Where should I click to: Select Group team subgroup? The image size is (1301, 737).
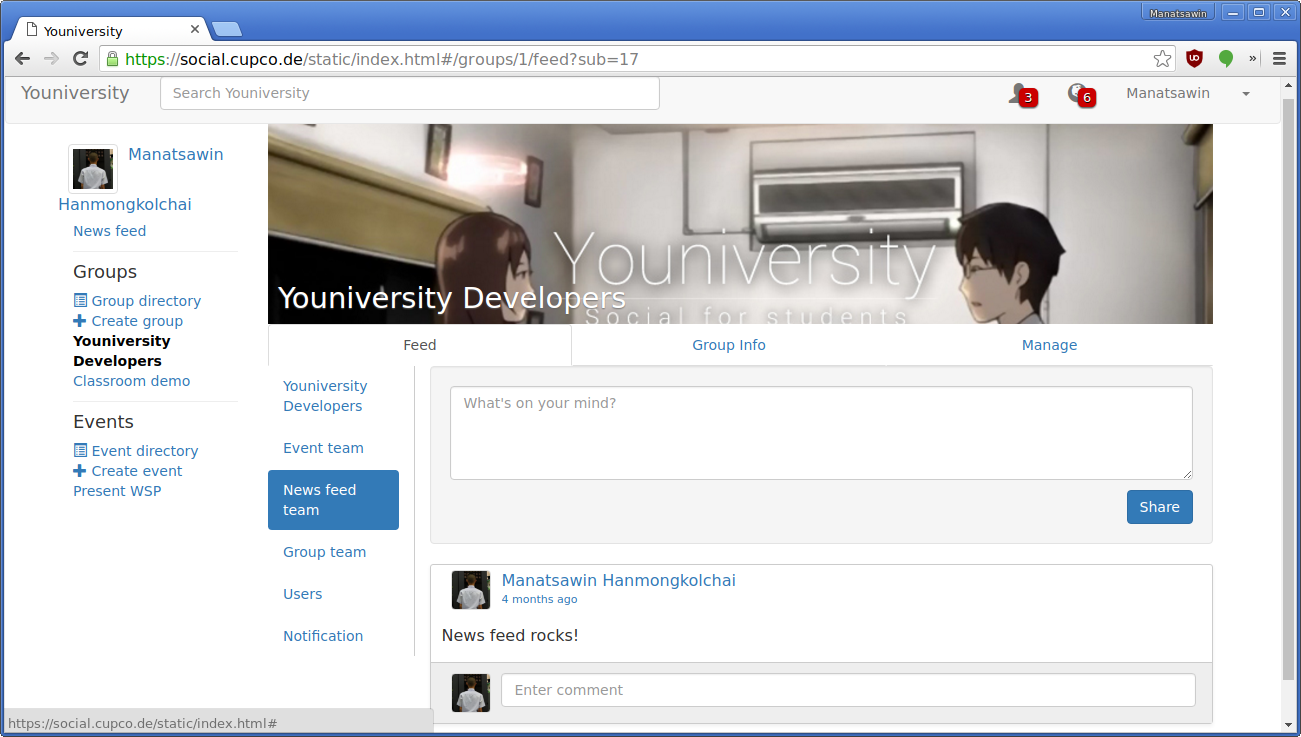333,552
